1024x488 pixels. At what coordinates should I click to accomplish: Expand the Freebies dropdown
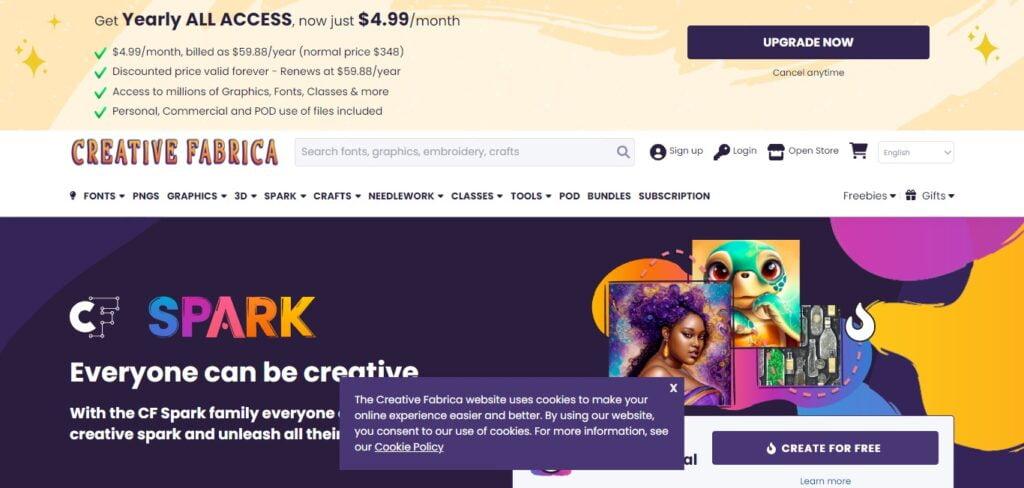[x=869, y=196]
